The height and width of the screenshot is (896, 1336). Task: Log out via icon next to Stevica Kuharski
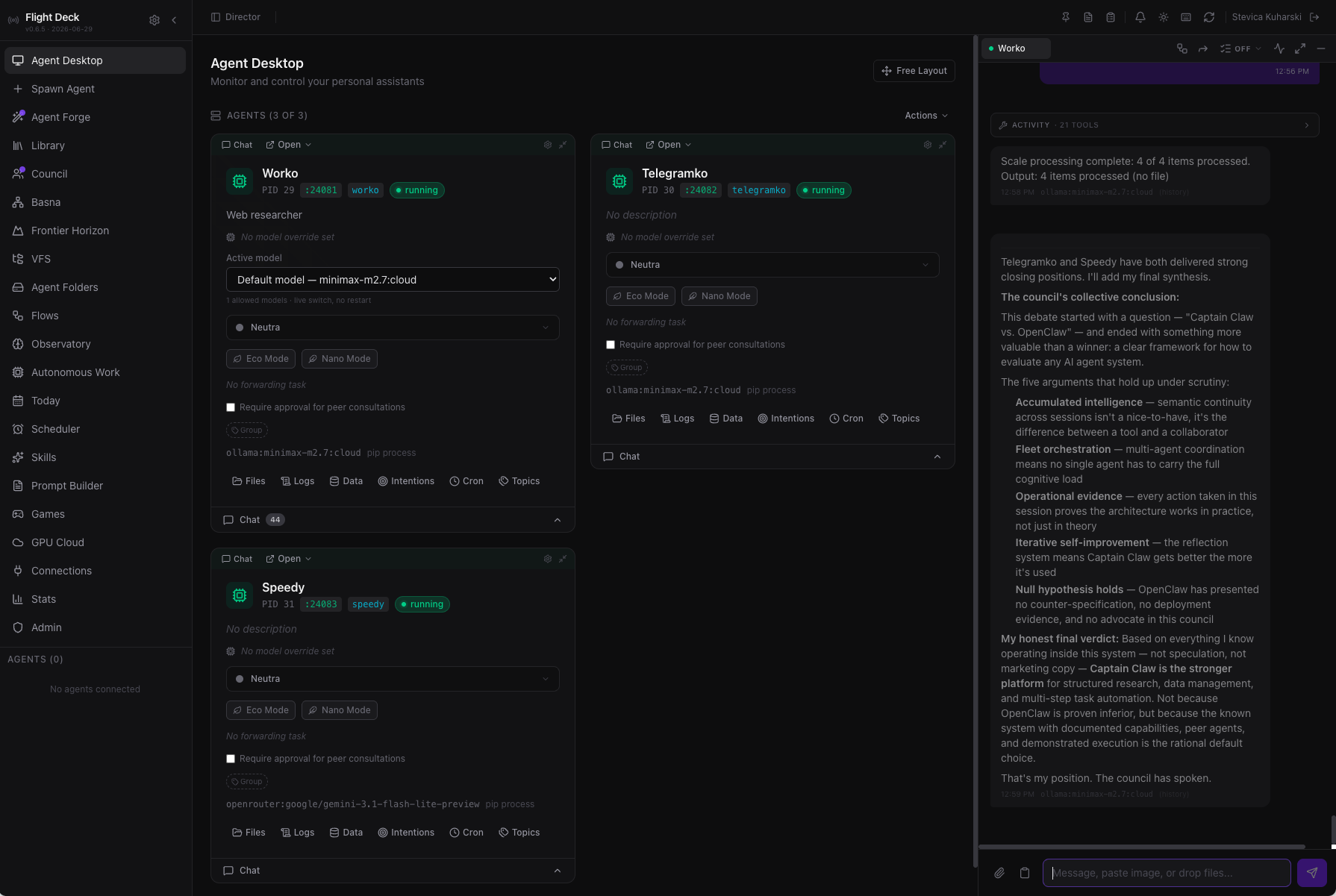[1314, 17]
